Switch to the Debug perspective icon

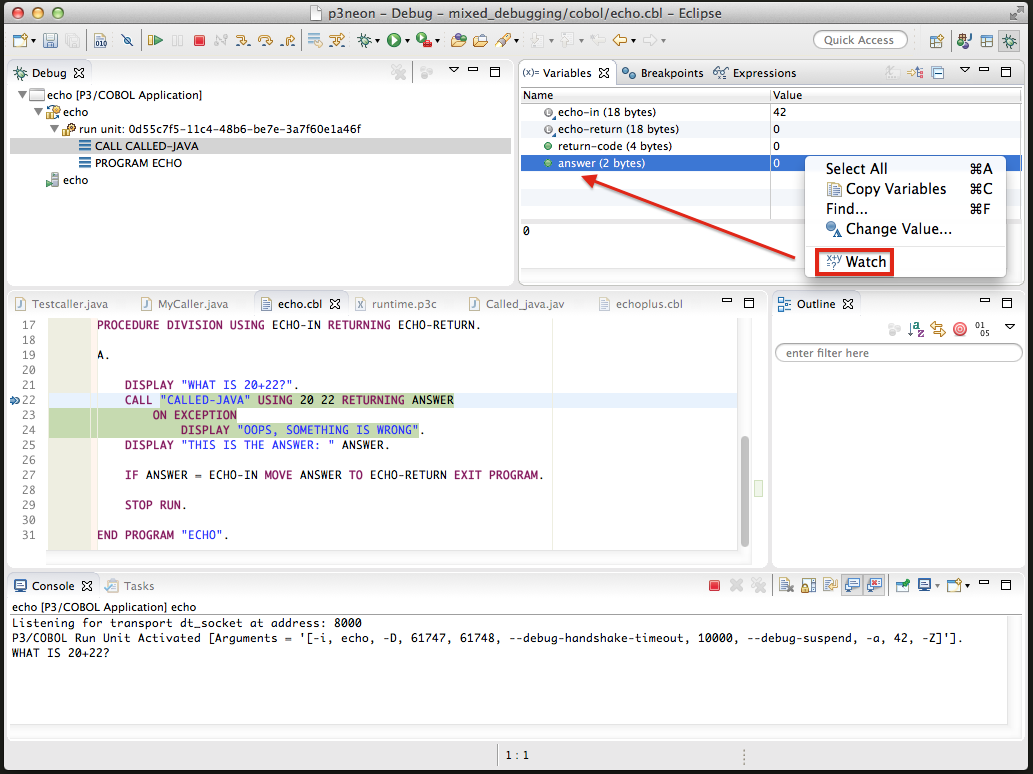click(1009, 41)
